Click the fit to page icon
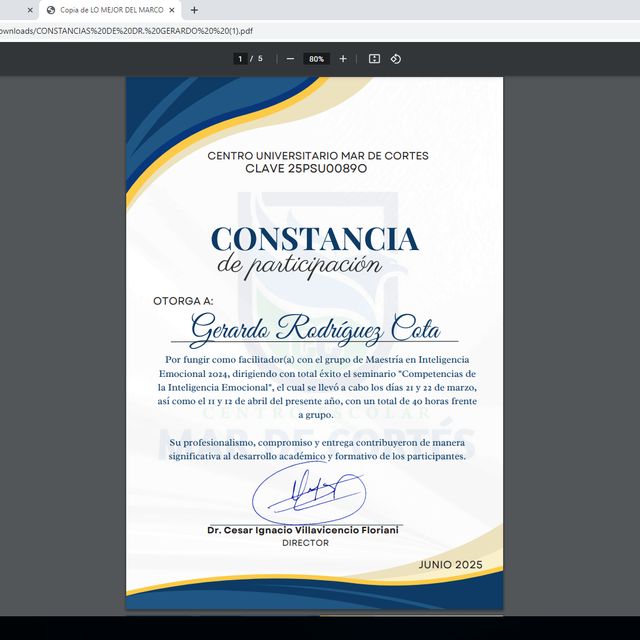640x640 pixels. (374, 59)
